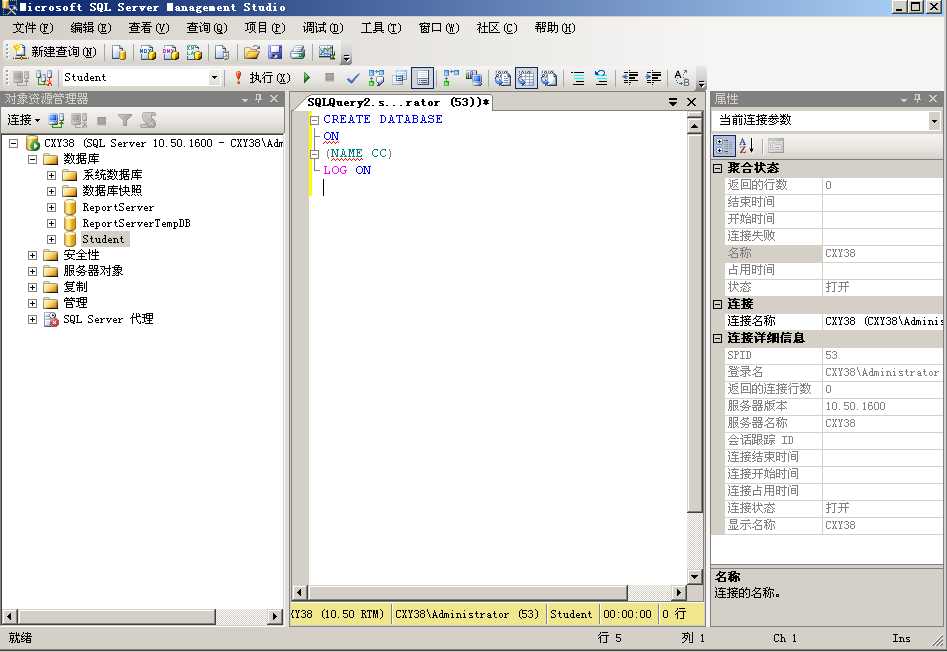Select ReportServerTempDB database

click(136, 223)
